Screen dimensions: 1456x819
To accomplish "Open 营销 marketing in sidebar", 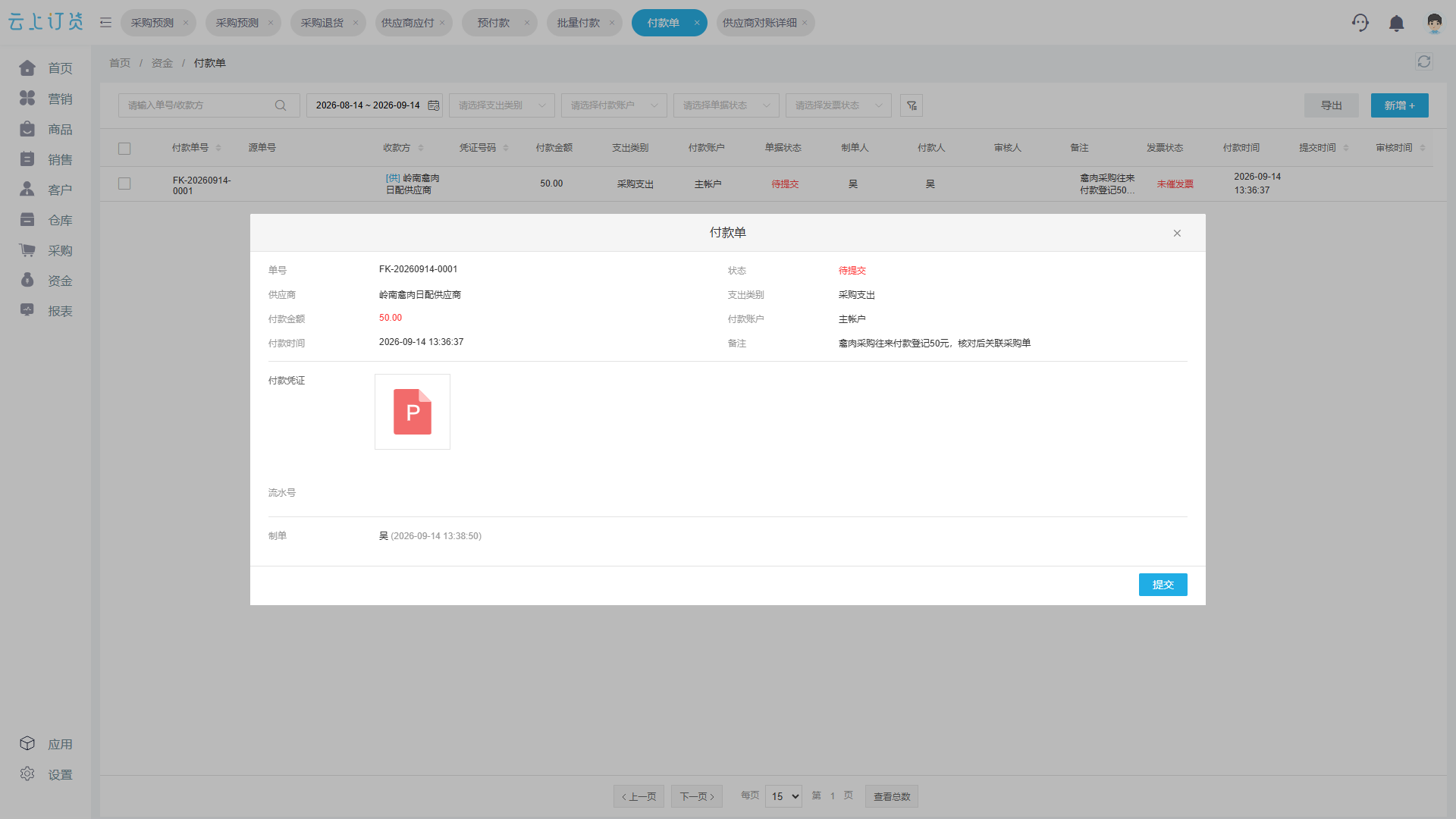I will pyautogui.click(x=45, y=99).
